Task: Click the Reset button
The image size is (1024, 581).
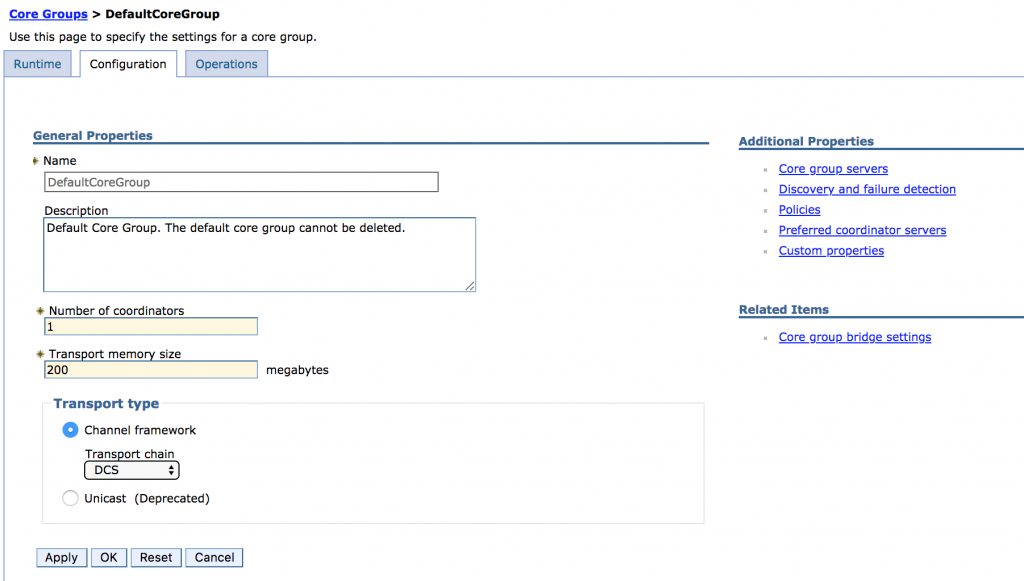Action: click(x=156, y=557)
